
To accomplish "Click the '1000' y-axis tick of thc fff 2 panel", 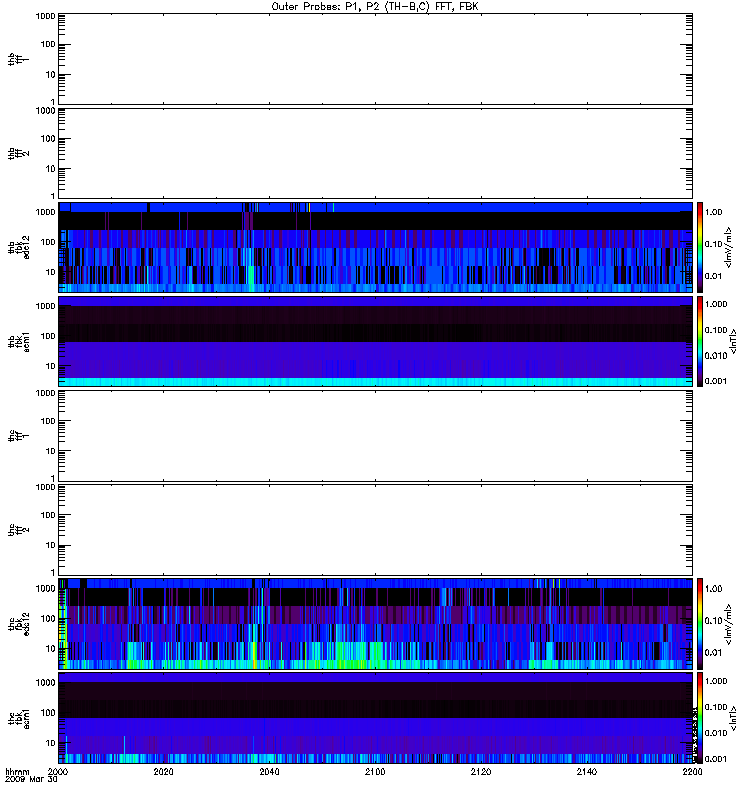I will [x=45, y=487].
